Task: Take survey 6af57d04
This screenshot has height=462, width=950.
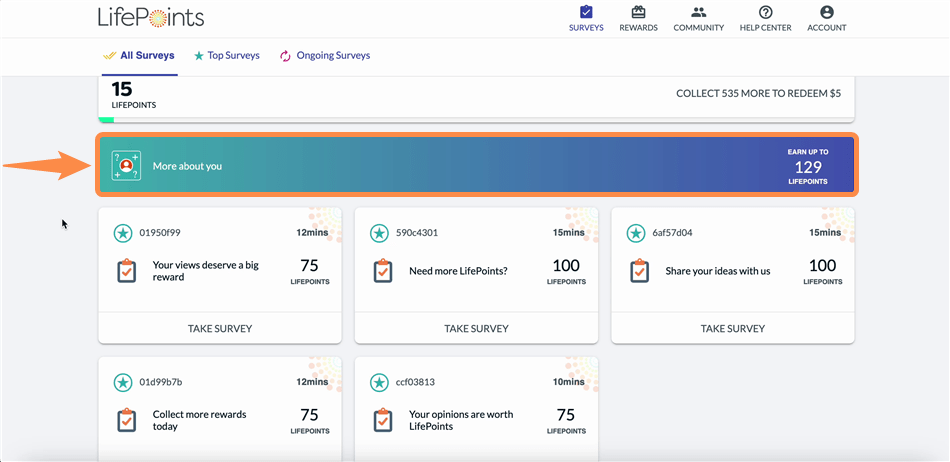Action: click(732, 328)
